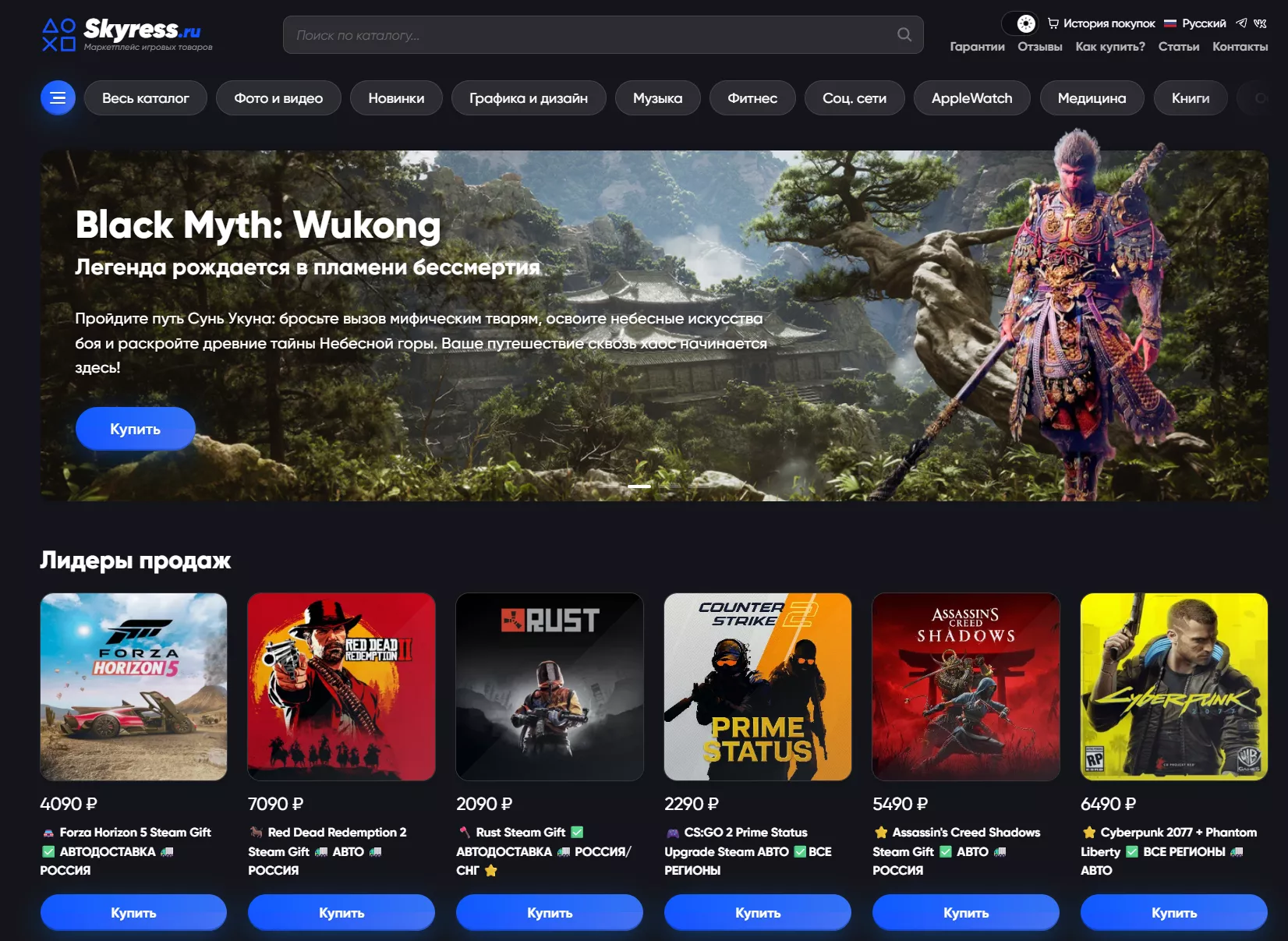The width and height of the screenshot is (1288, 941).
Task: Buy Cyberpunk 2077 + Phantom Liberty
Action: tap(1174, 912)
